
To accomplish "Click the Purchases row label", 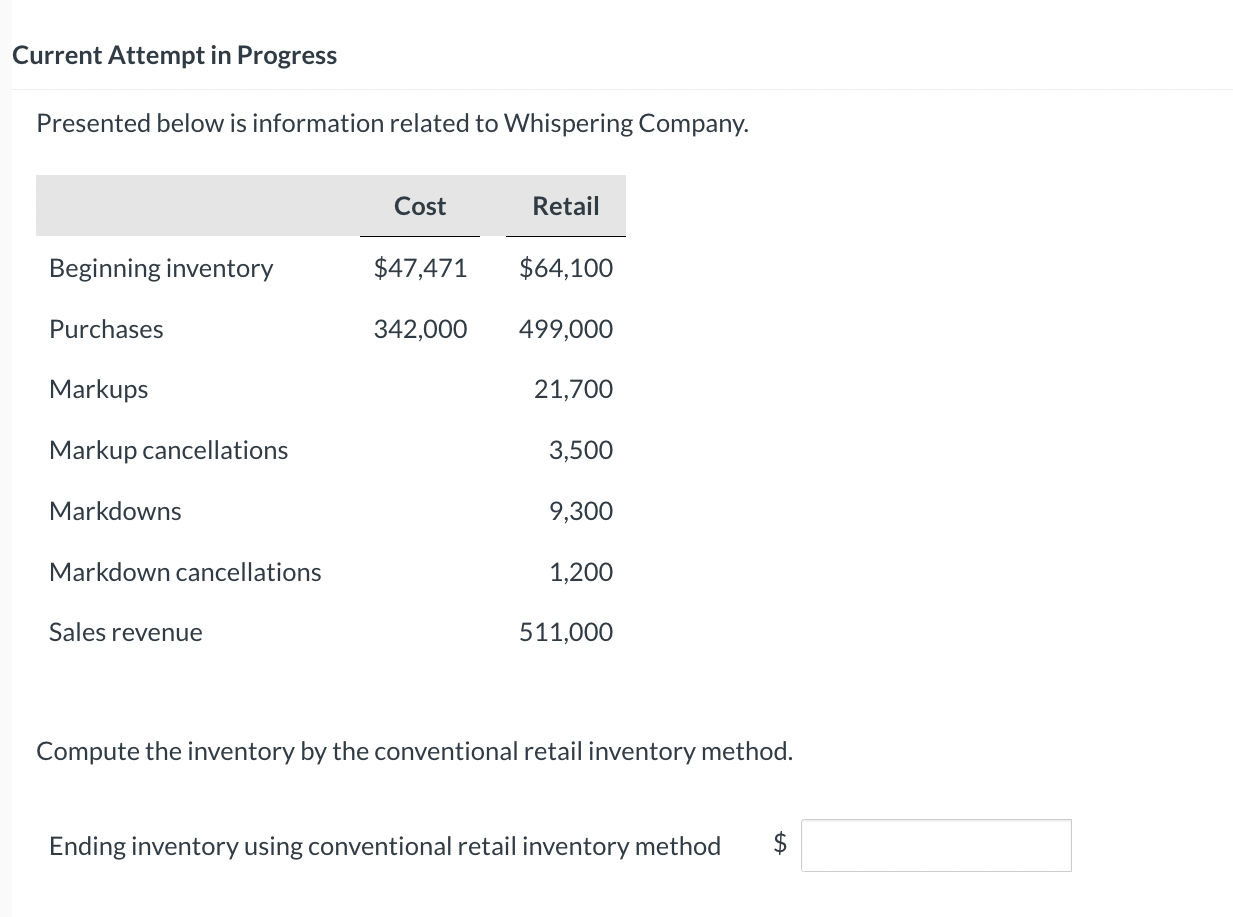I will click(106, 328).
